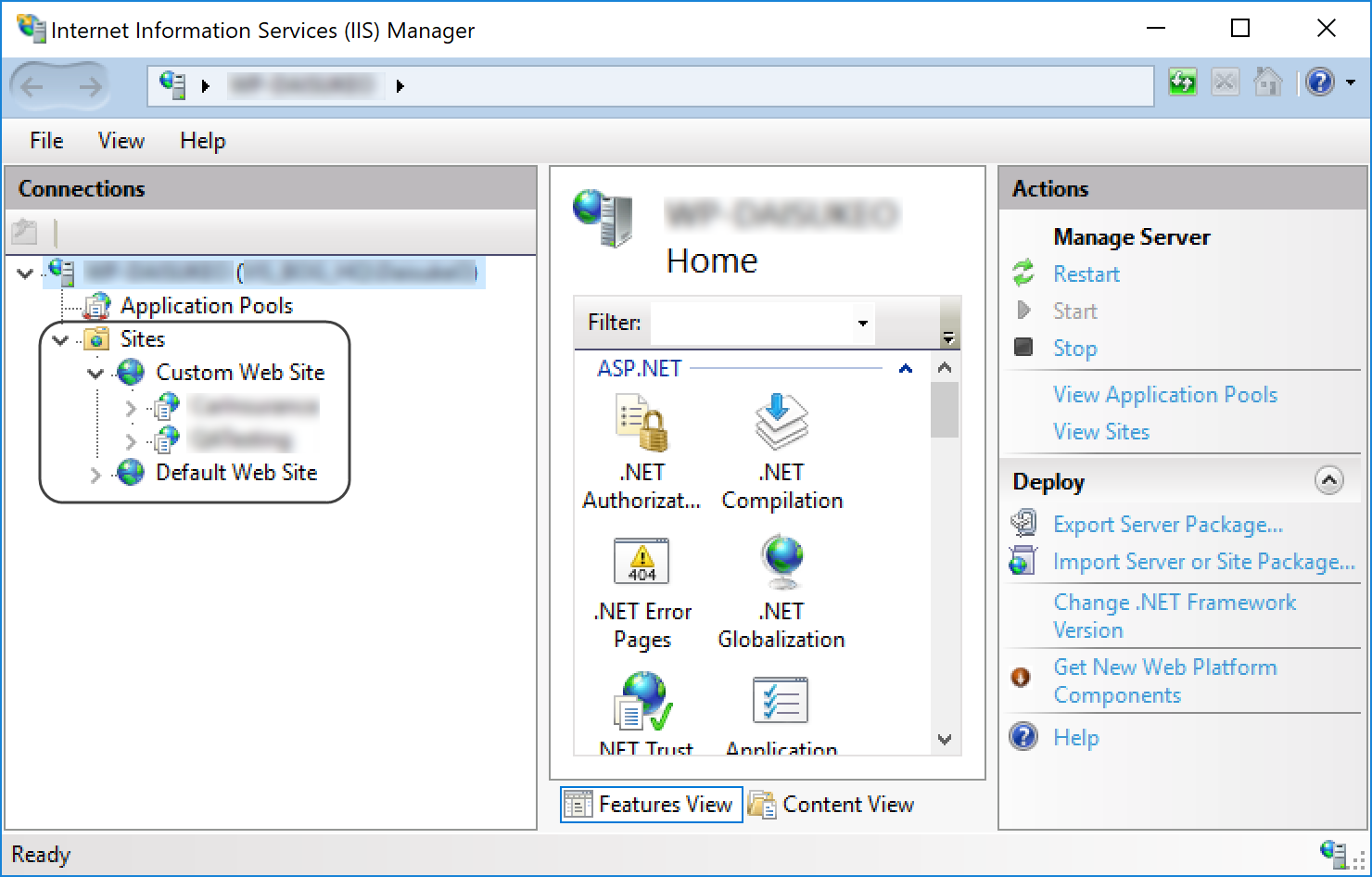Select Default Web Site in tree

(236, 473)
